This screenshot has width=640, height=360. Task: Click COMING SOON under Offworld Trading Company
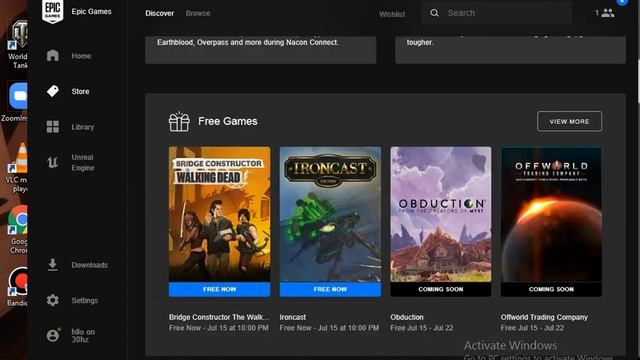pos(551,289)
